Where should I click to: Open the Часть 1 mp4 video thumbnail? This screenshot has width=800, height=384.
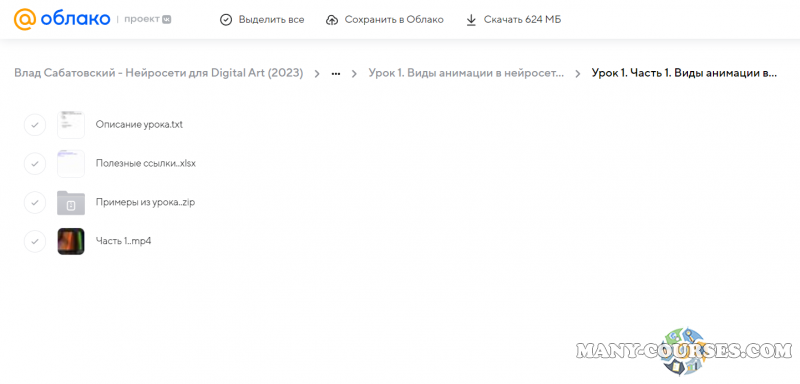coord(71,241)
